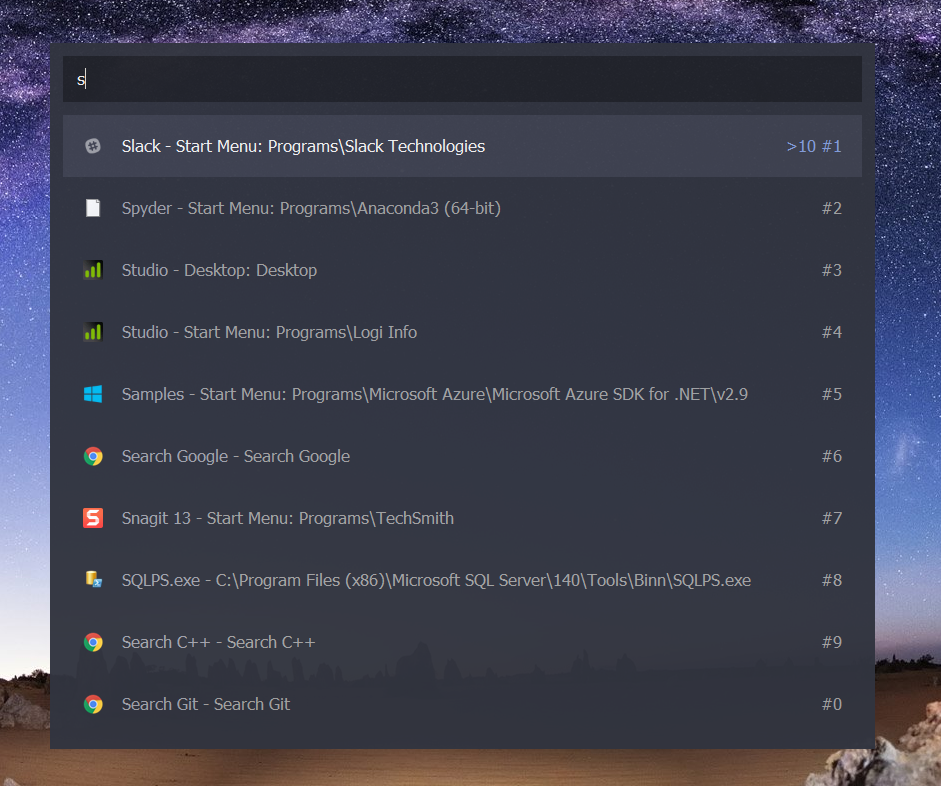The width and height of the screenshot is (941, 786).
Task: Click the #3 hotkey label on Studio Desktop row
Action: (832, 270)
